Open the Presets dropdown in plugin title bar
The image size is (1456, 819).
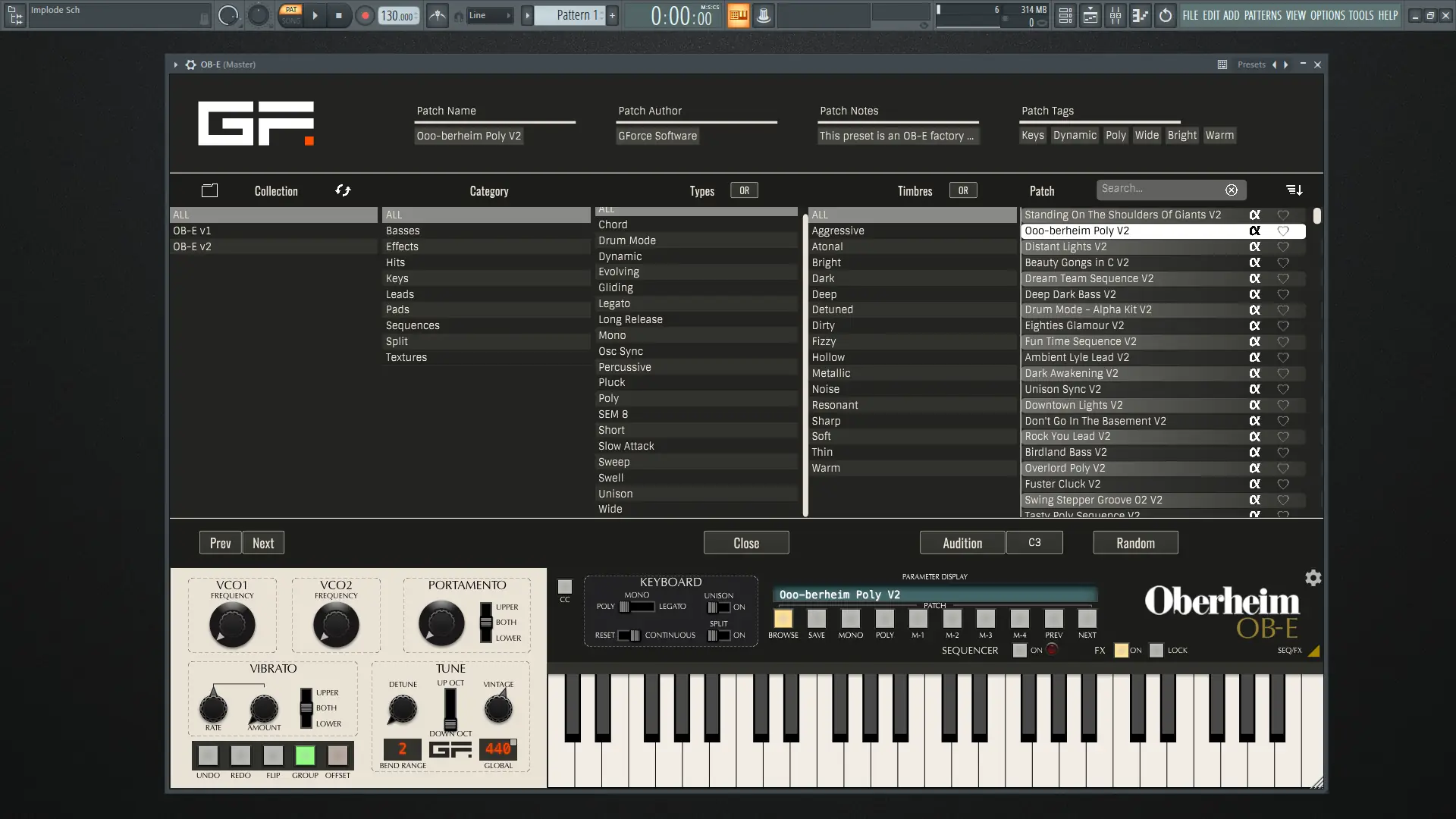(1251, 64)
